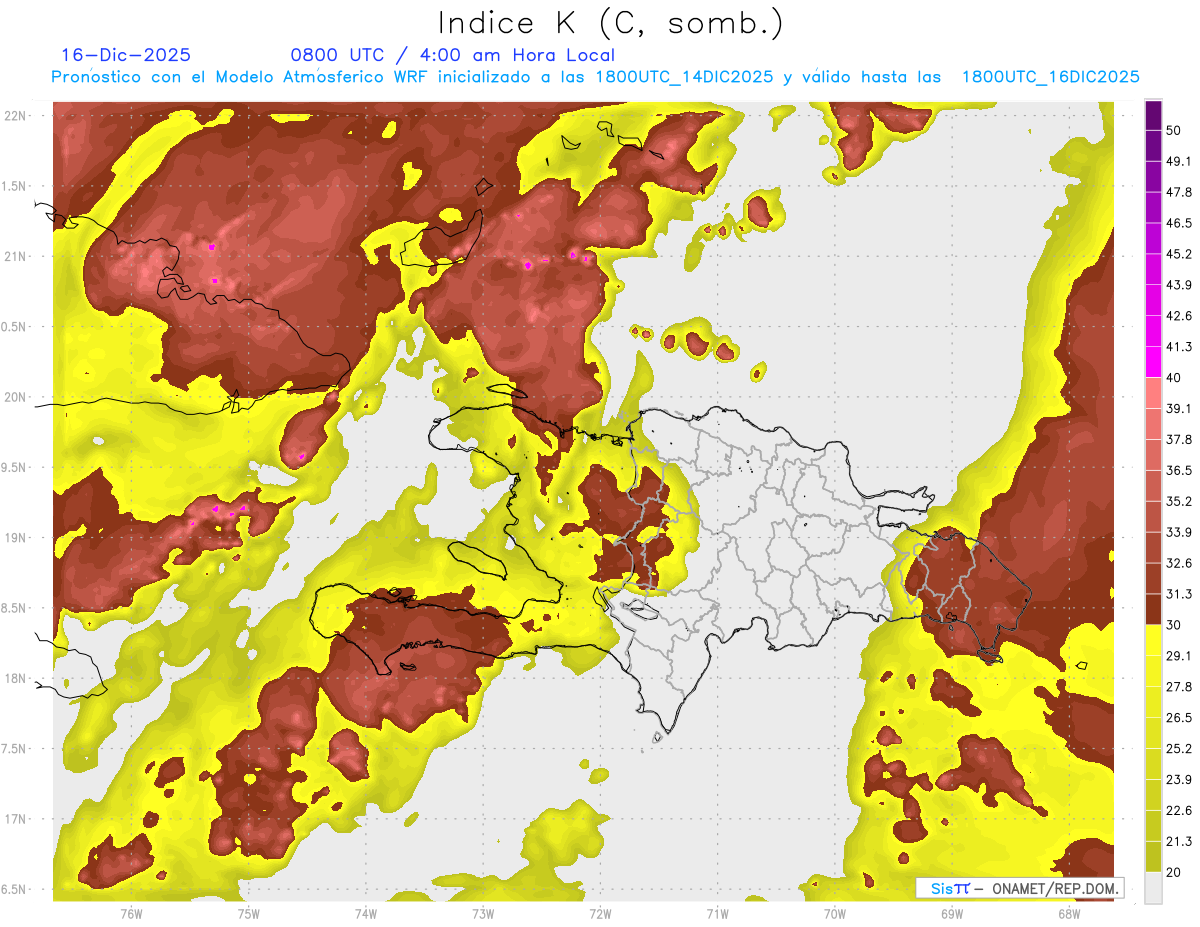This screenshot has height=927, width=1200.
Task: Click the legend value '29.1'
Action: point(1178,656)
